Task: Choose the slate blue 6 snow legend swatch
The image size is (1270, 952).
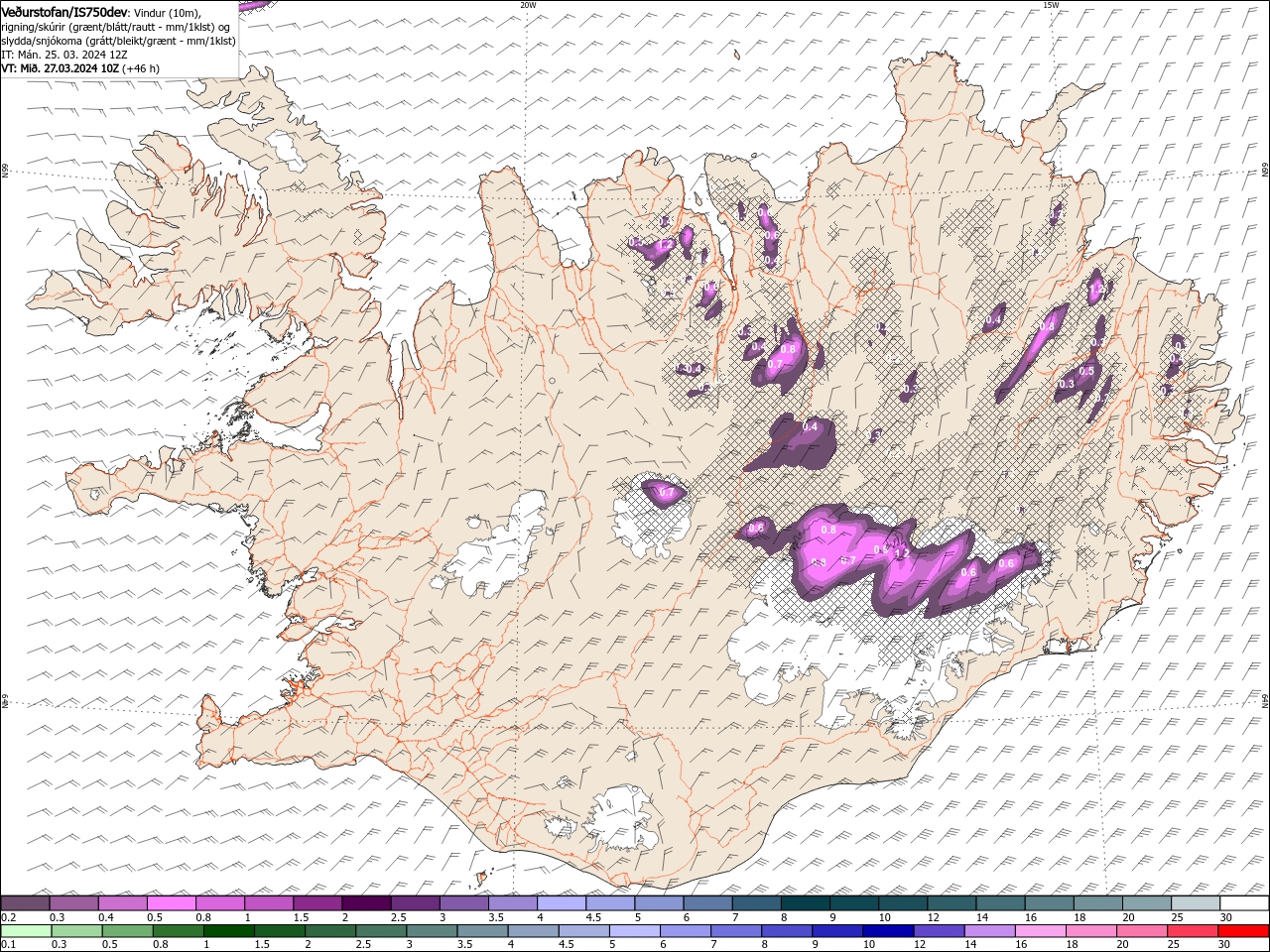Action: pyautogui.click(x=707, y=903)
